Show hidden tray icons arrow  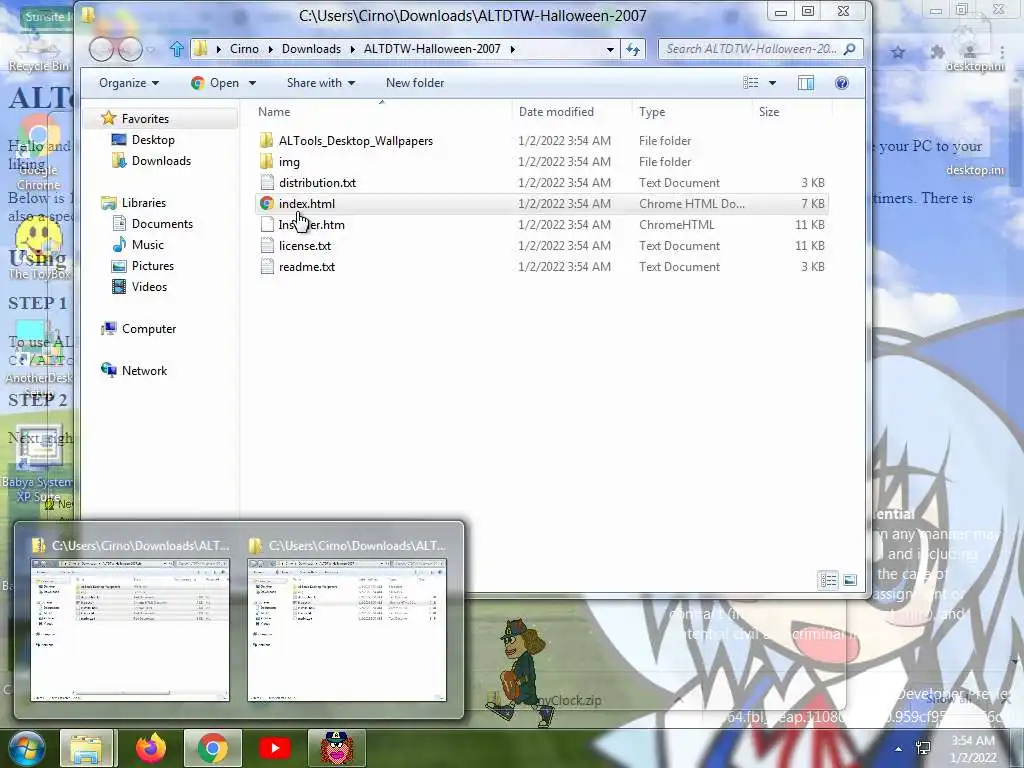point(899,749)
